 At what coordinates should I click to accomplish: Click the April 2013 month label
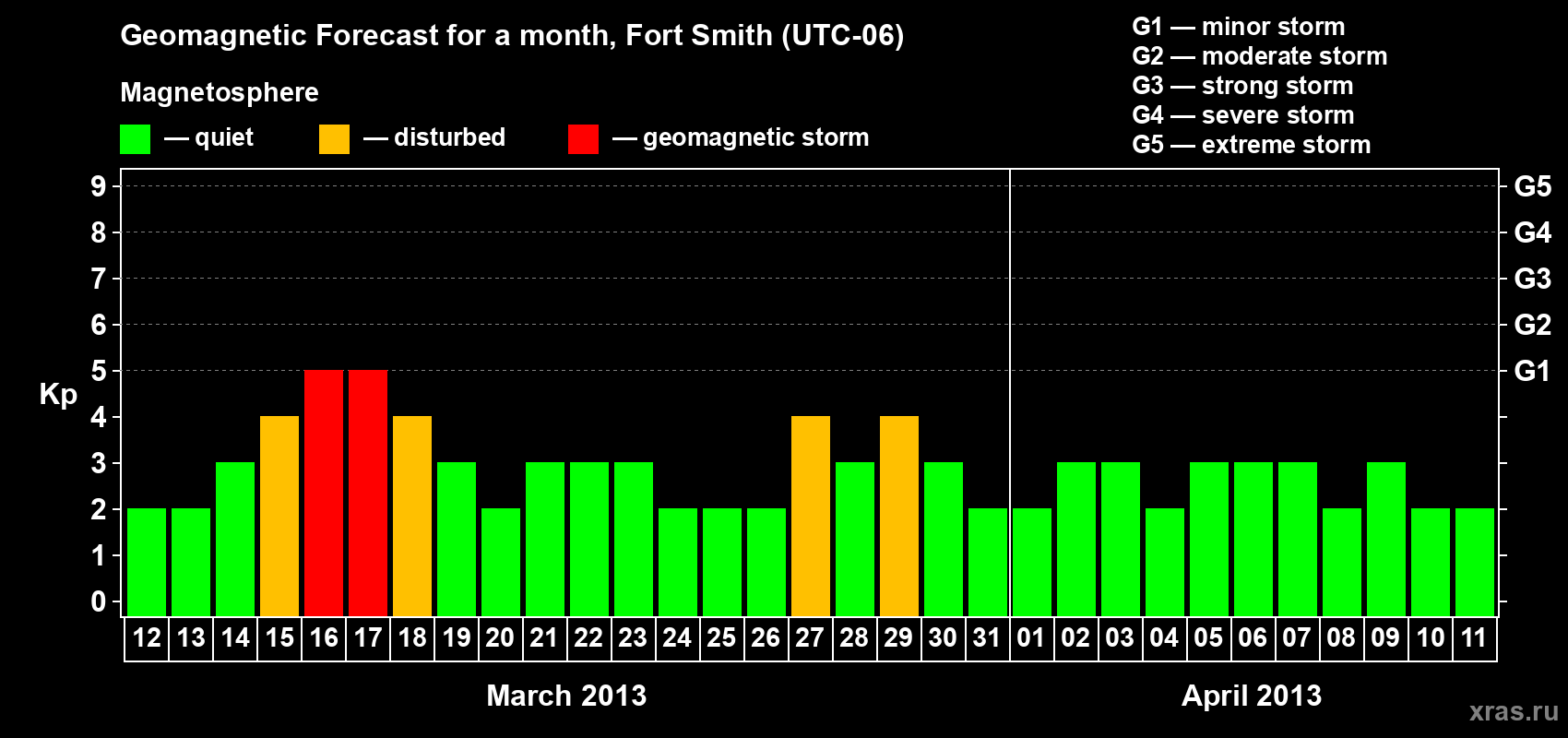[x=1252, y=696]
